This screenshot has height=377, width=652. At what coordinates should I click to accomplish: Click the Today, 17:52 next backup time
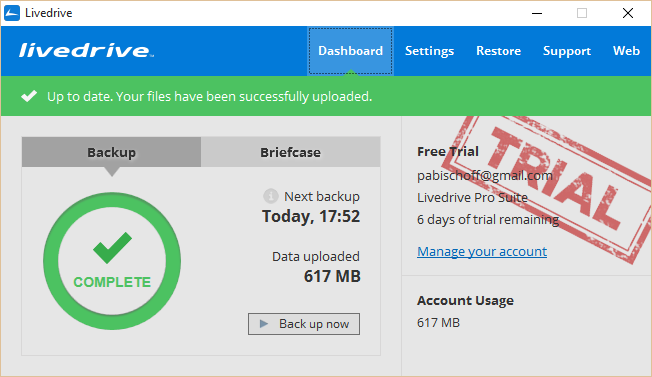click(311, 216)
